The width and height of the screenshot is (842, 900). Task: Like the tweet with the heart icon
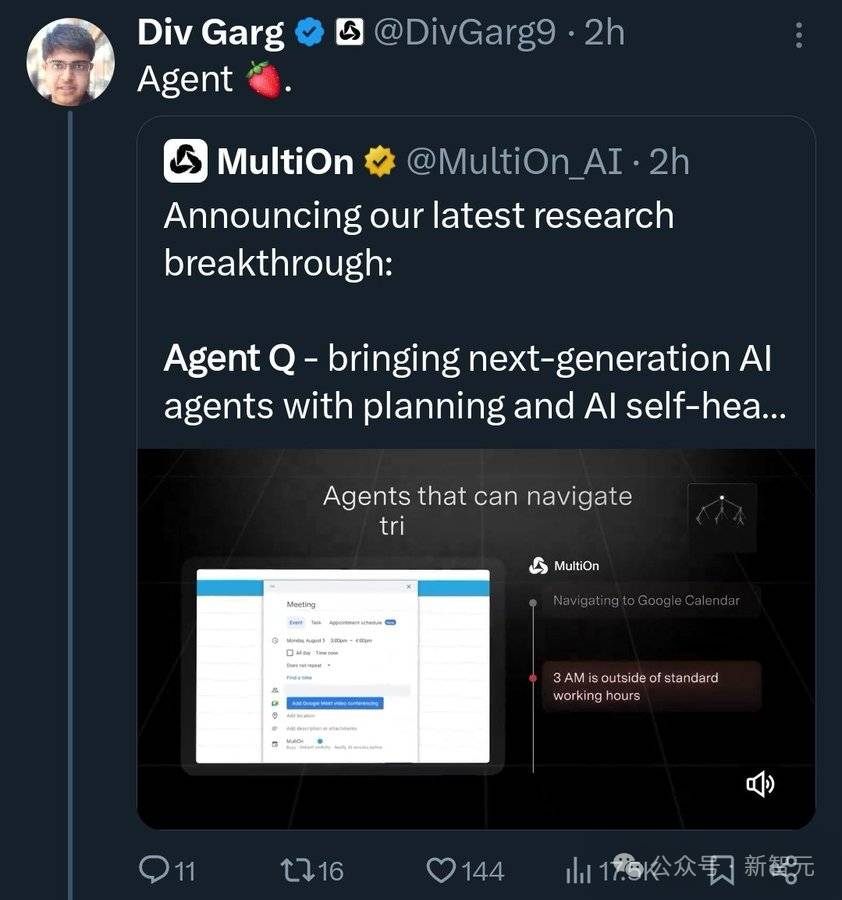442,870
